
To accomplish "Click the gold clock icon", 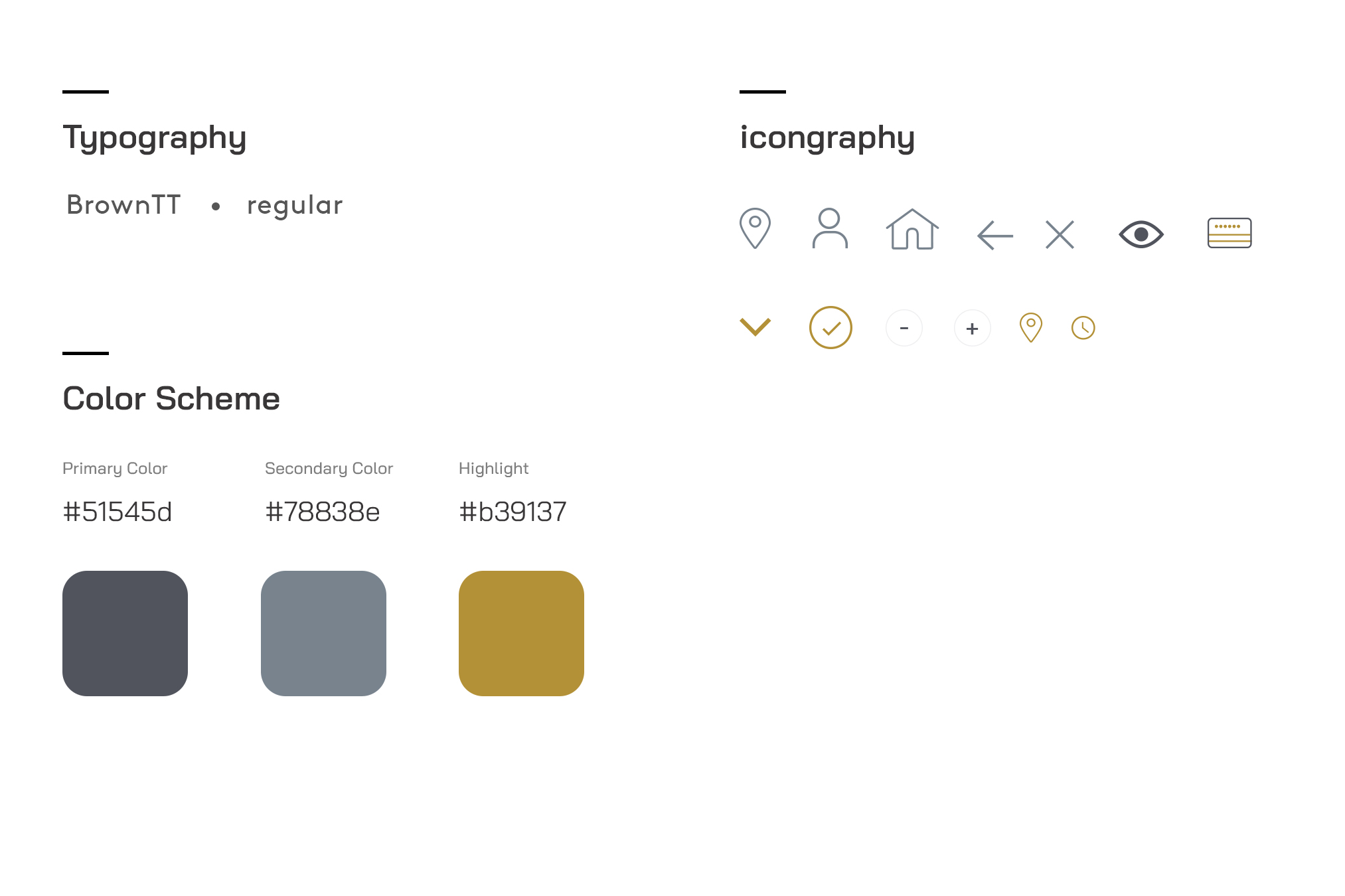I will pyautogui.click(x=1083, y=327).
